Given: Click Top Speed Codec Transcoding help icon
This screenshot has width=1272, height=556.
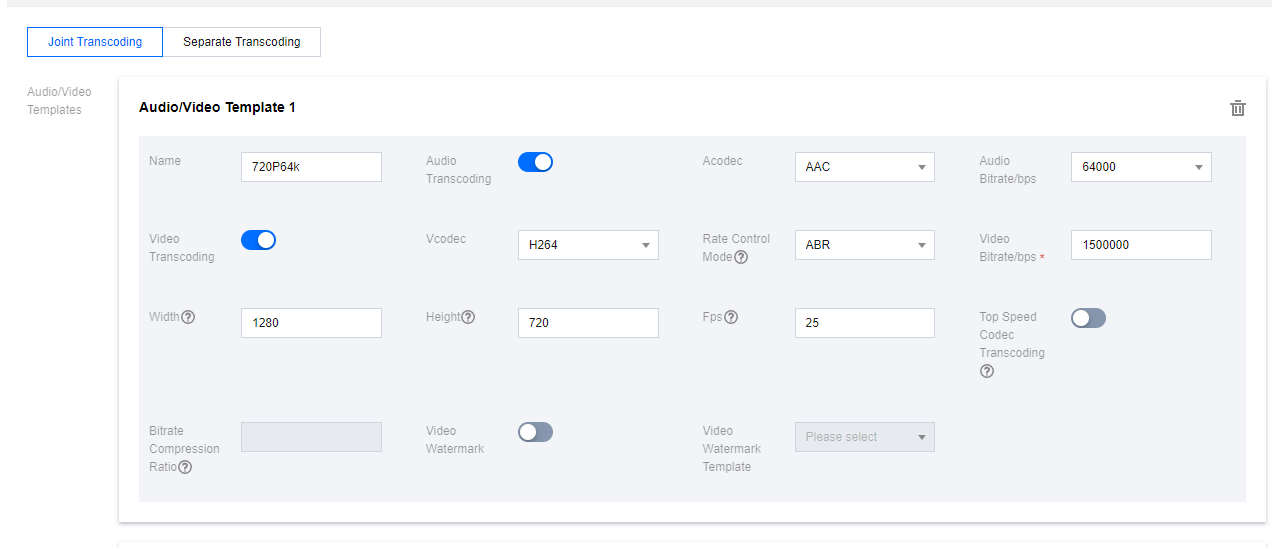Looking at the screenshot, I should pos(987,371).
